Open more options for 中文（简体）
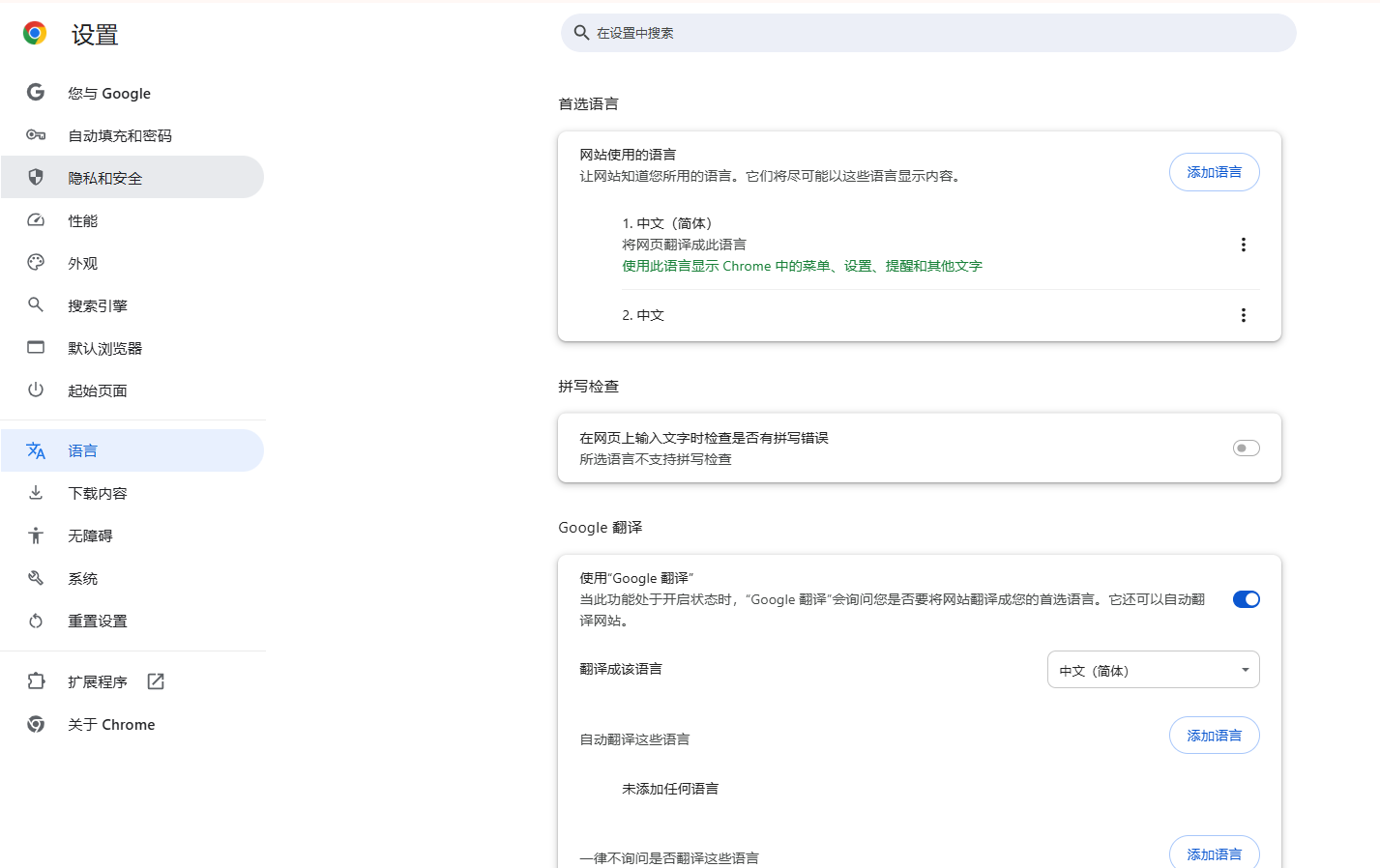Screen dimensions: 1380x868 (1244, 245)
